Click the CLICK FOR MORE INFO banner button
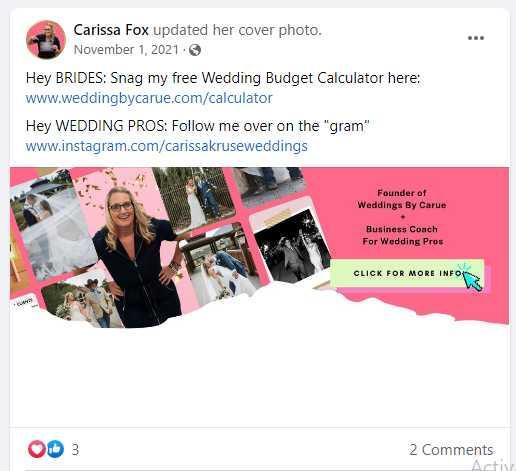The width and height of the screenshot is (516, 471). pos(407,273)
